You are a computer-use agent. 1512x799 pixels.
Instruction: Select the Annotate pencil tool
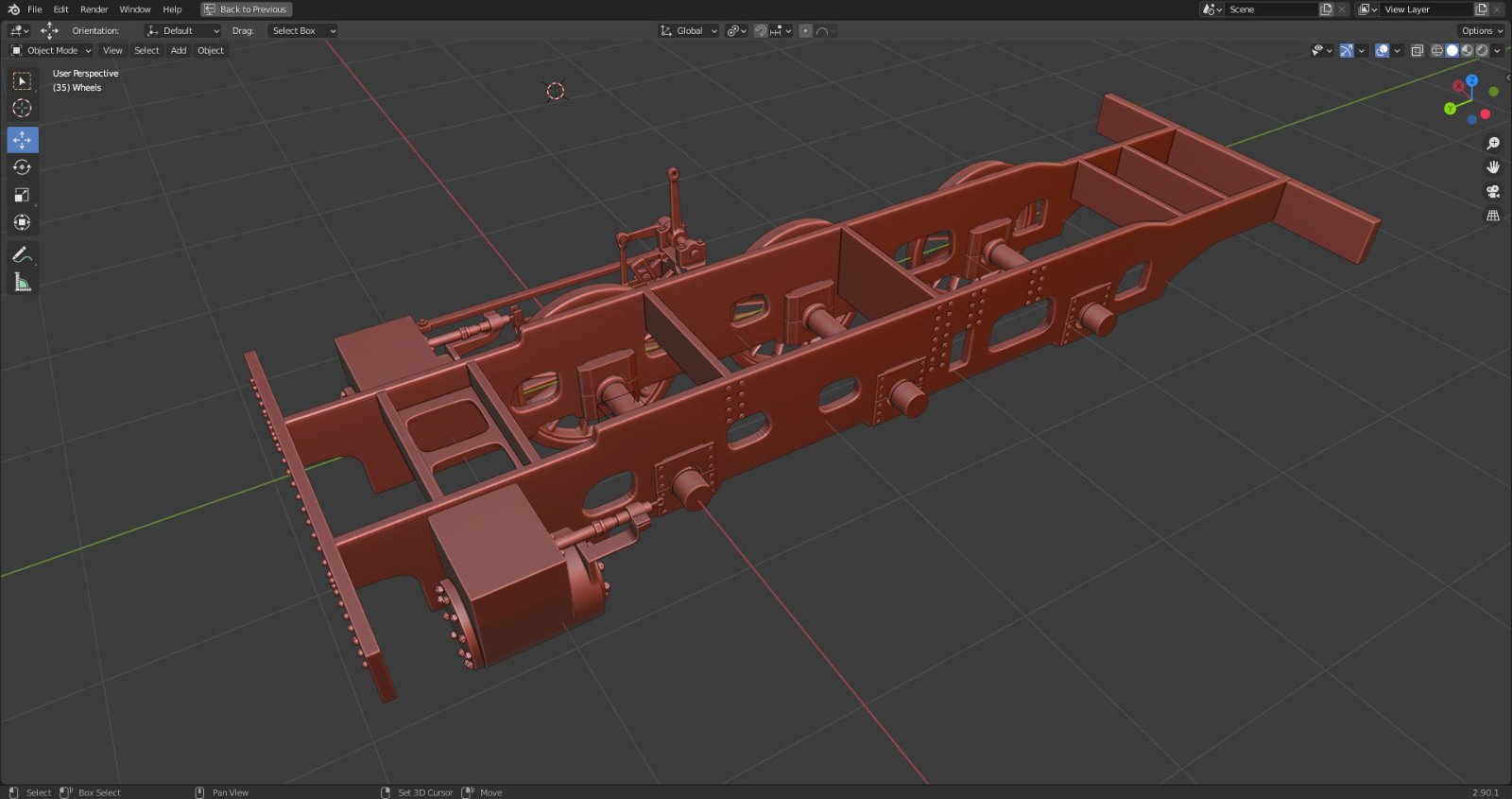22,254
